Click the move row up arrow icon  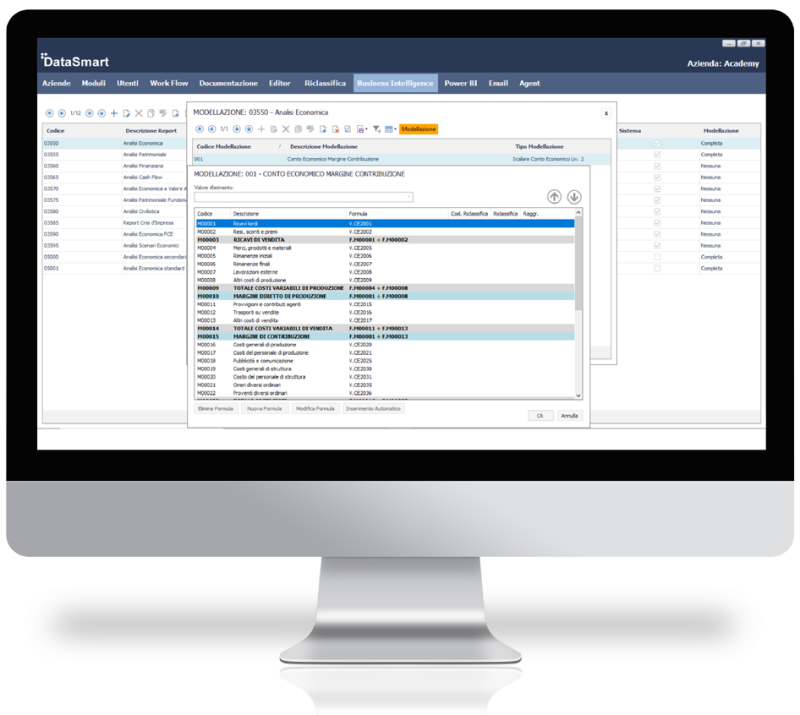click(x=555, y=196)
